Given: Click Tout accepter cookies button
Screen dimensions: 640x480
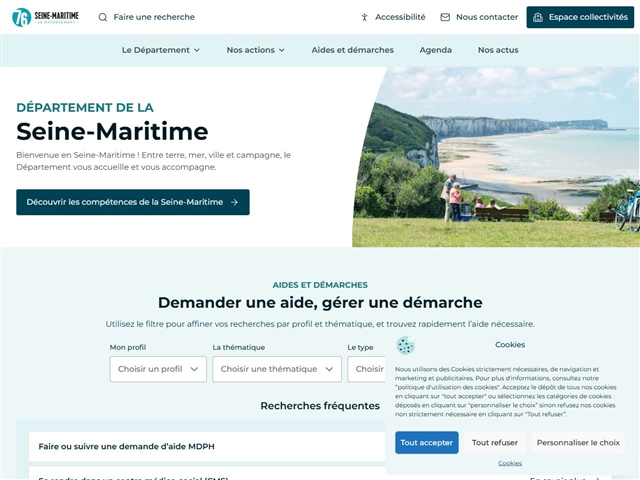Looking at the screenshot, I should tap(427, 442).
